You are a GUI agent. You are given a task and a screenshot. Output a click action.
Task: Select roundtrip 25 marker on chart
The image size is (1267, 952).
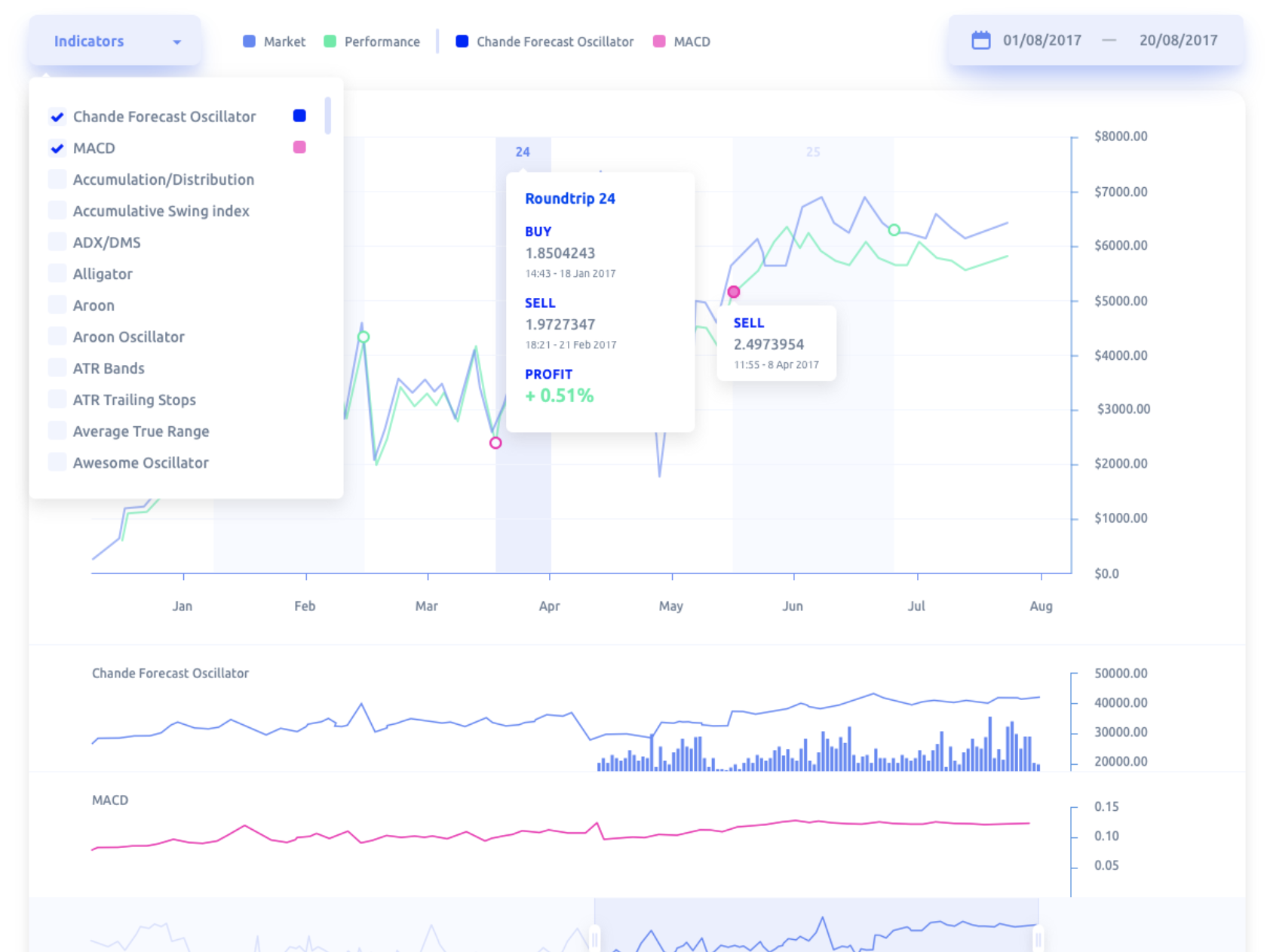point(813,152)
